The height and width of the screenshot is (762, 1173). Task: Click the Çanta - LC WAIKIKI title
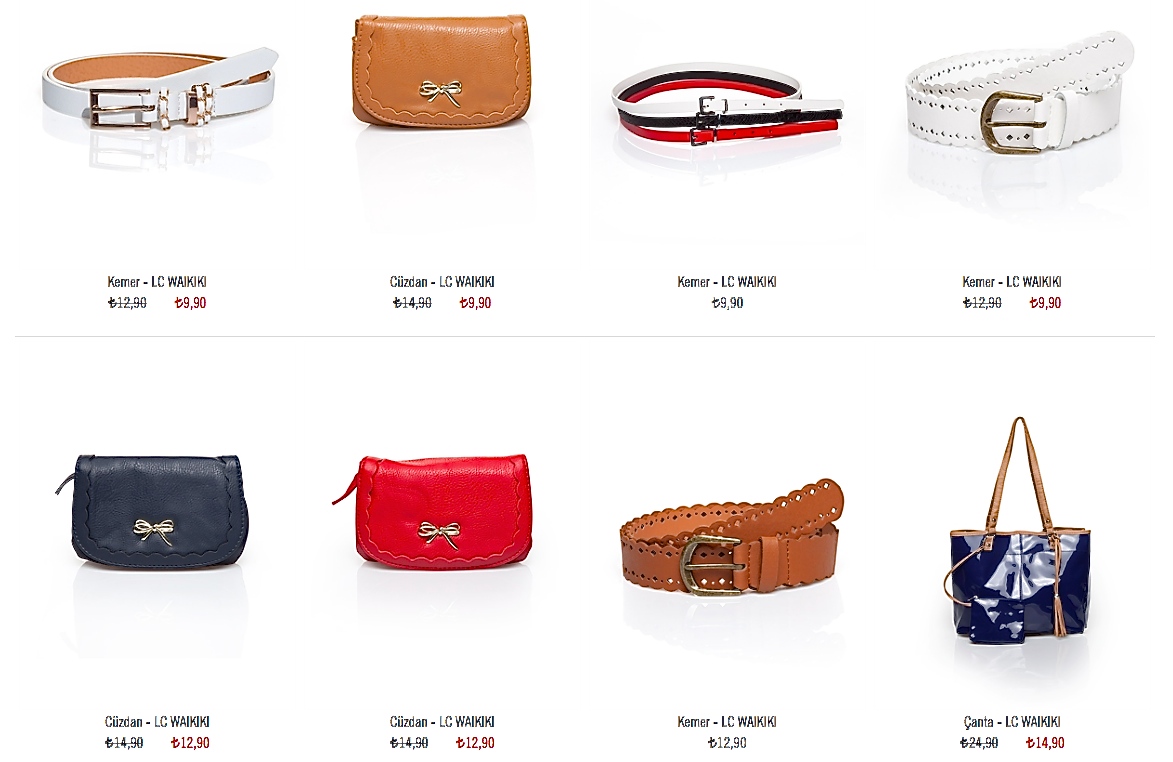[1011, 722]
